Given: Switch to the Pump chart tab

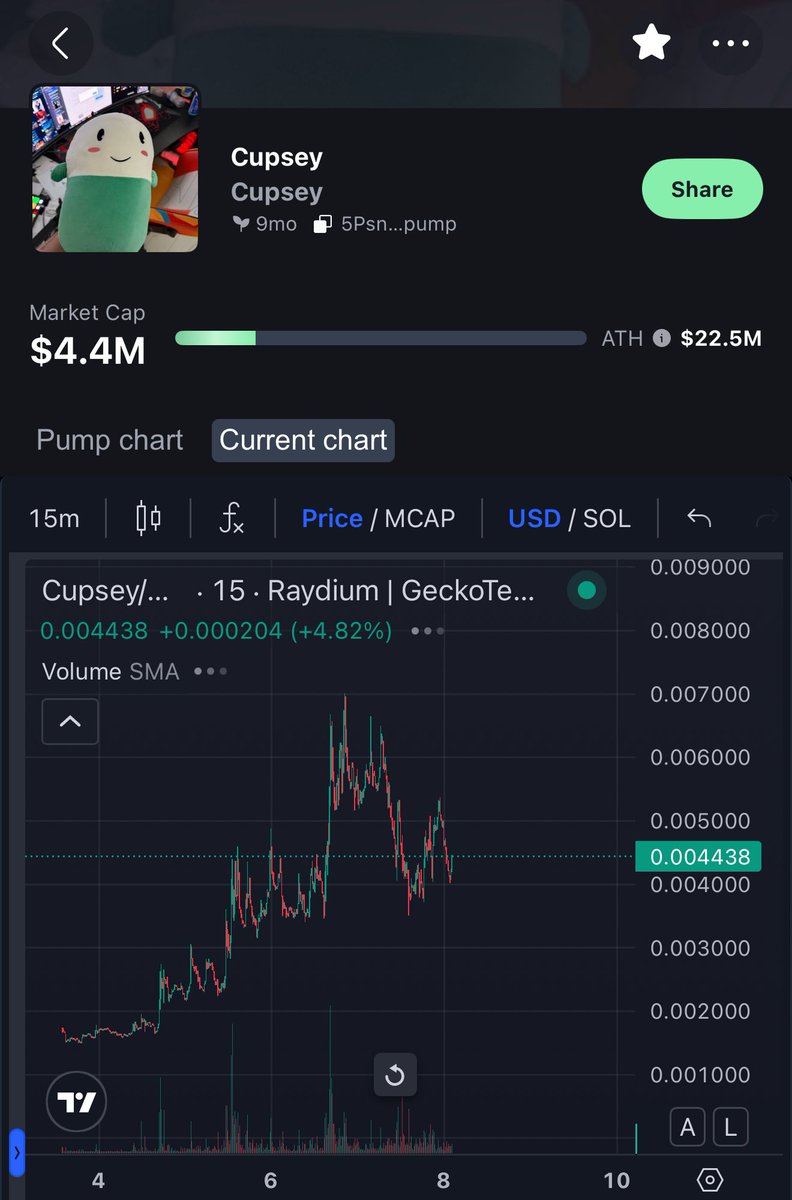Looking at the screenshot, I should [110, 440].
